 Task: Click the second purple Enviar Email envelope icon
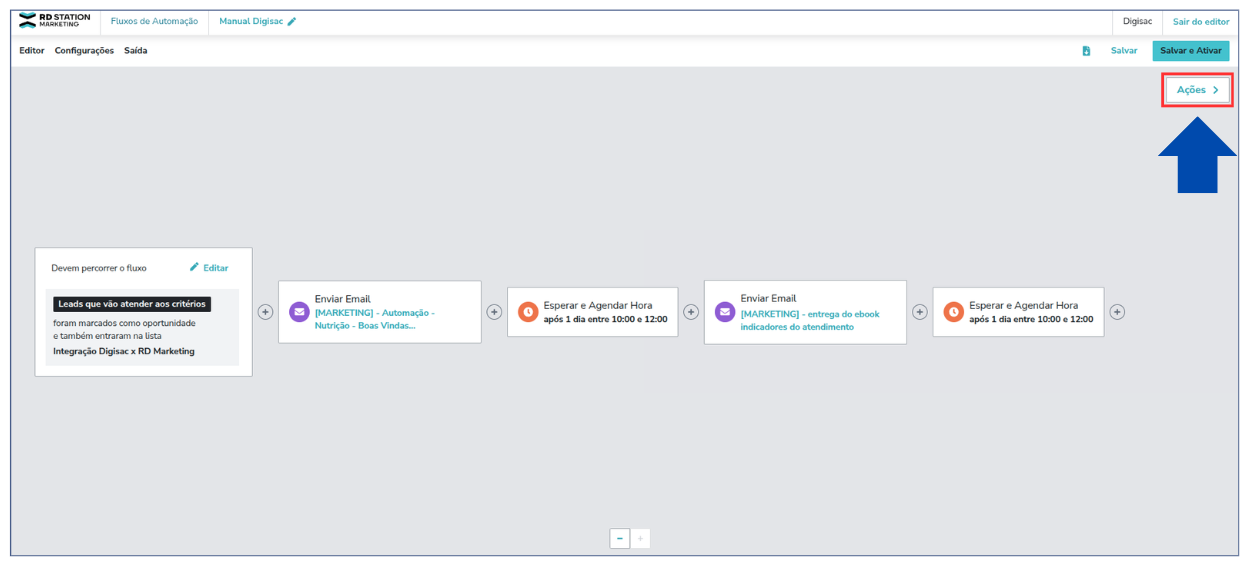725,312
